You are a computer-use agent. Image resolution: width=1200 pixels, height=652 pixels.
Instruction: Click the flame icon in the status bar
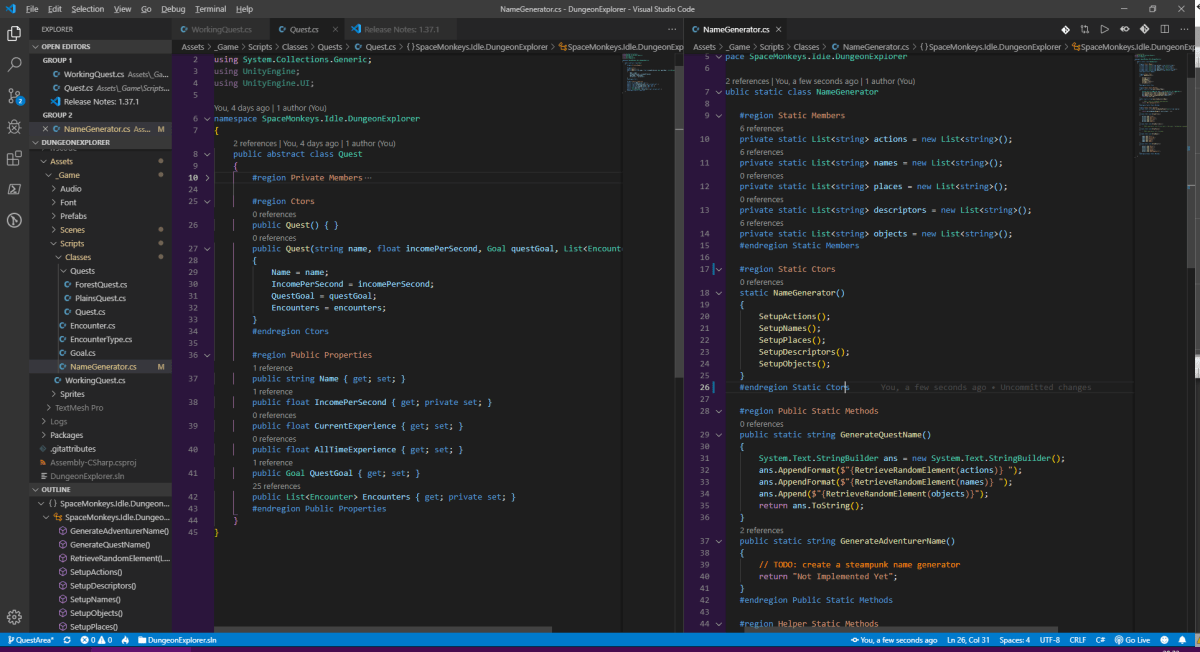pyautogui.click(x=125, y=640)
